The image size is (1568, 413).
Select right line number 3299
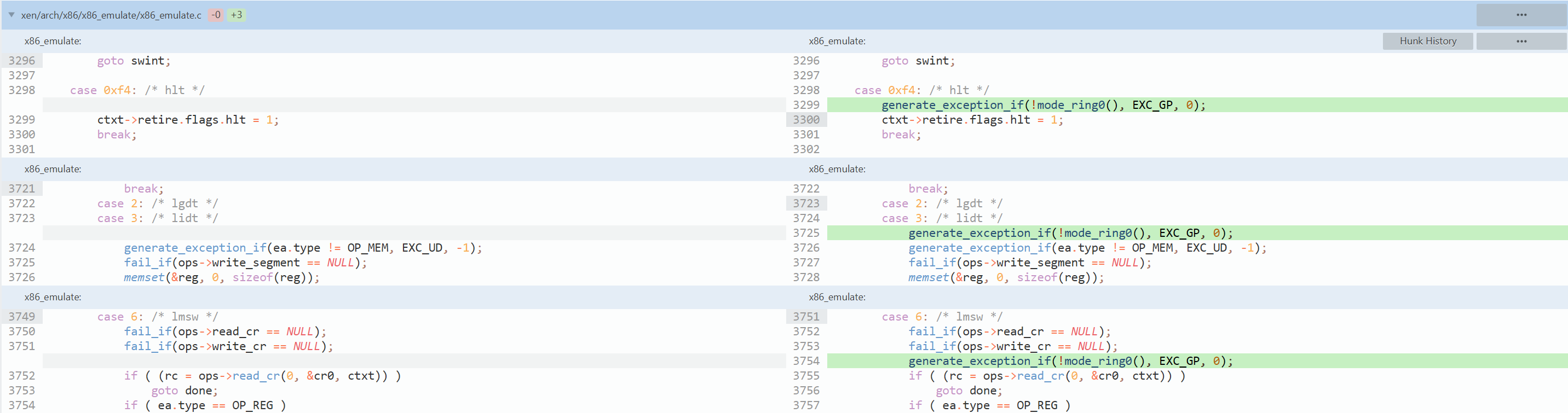pos(806,104)
